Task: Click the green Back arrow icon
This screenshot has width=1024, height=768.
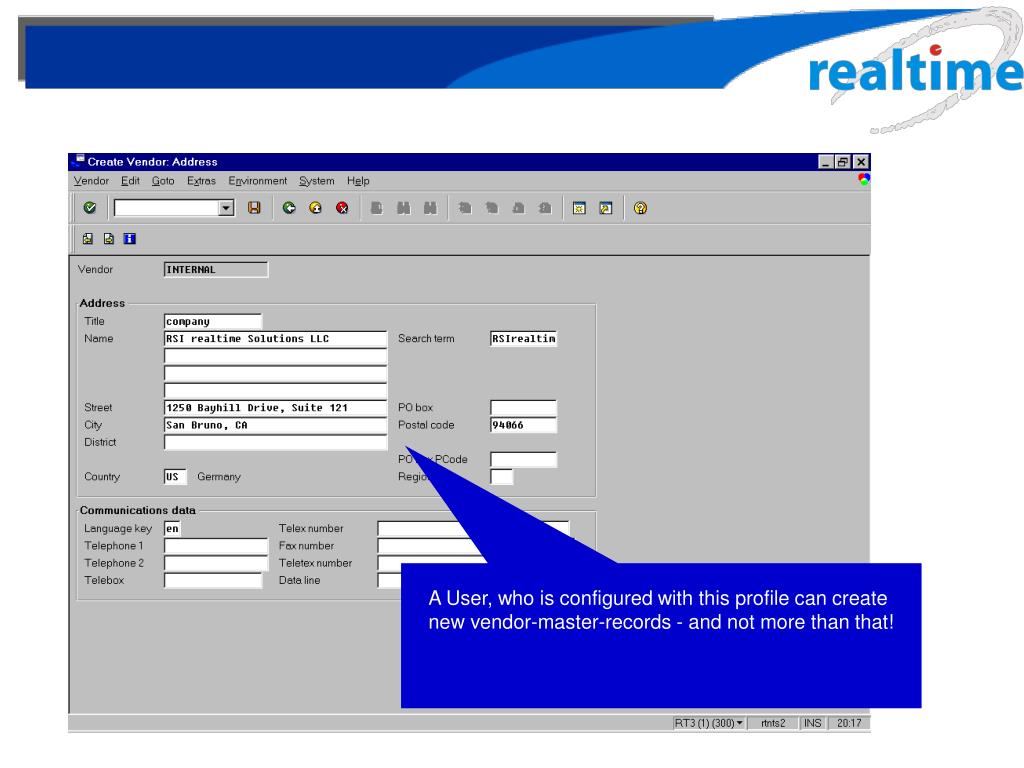Action: click(x=289, y=208)
